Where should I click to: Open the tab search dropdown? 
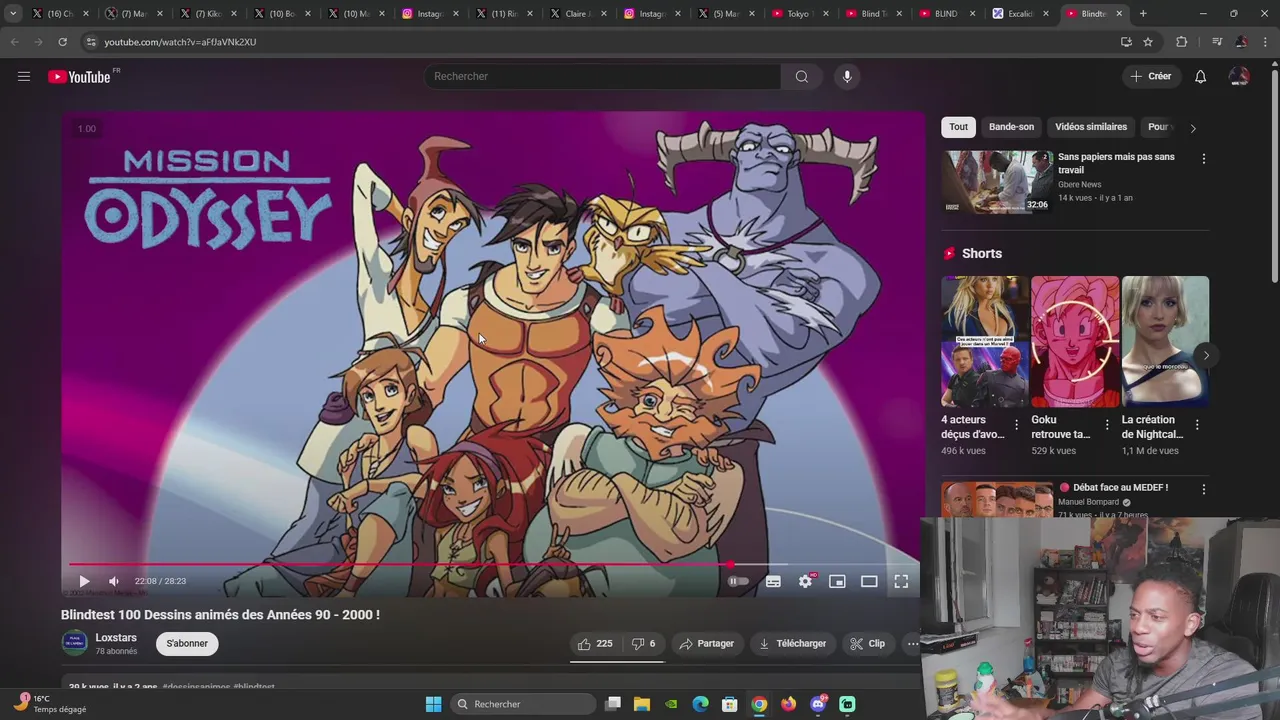click(12, 14)
